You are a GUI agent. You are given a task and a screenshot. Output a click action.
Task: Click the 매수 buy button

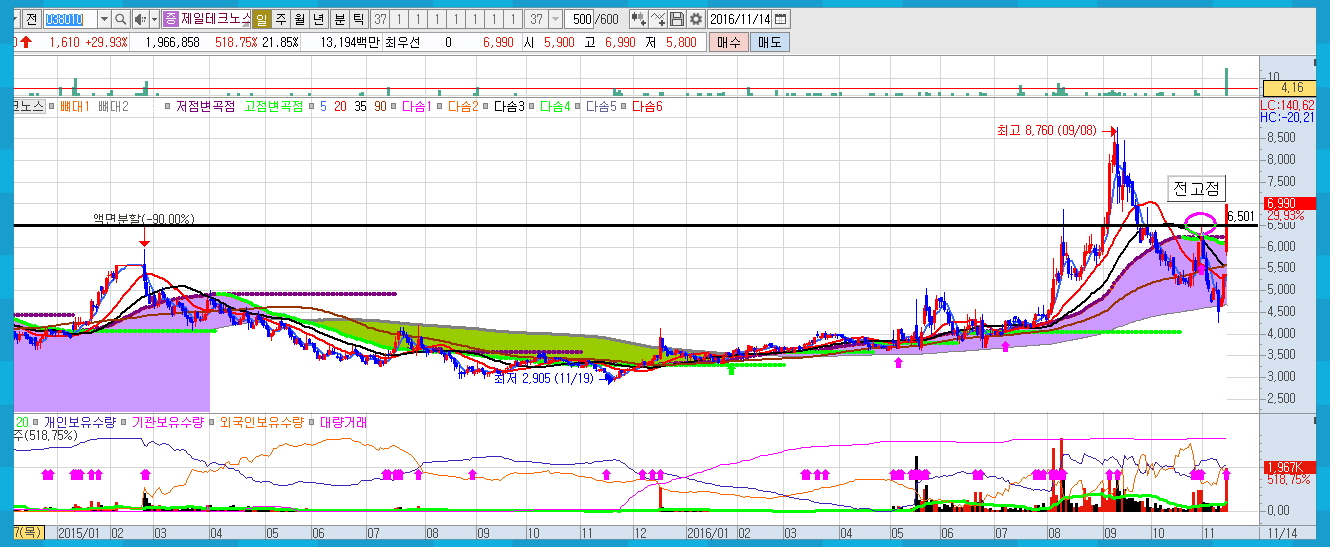point(728,43)
